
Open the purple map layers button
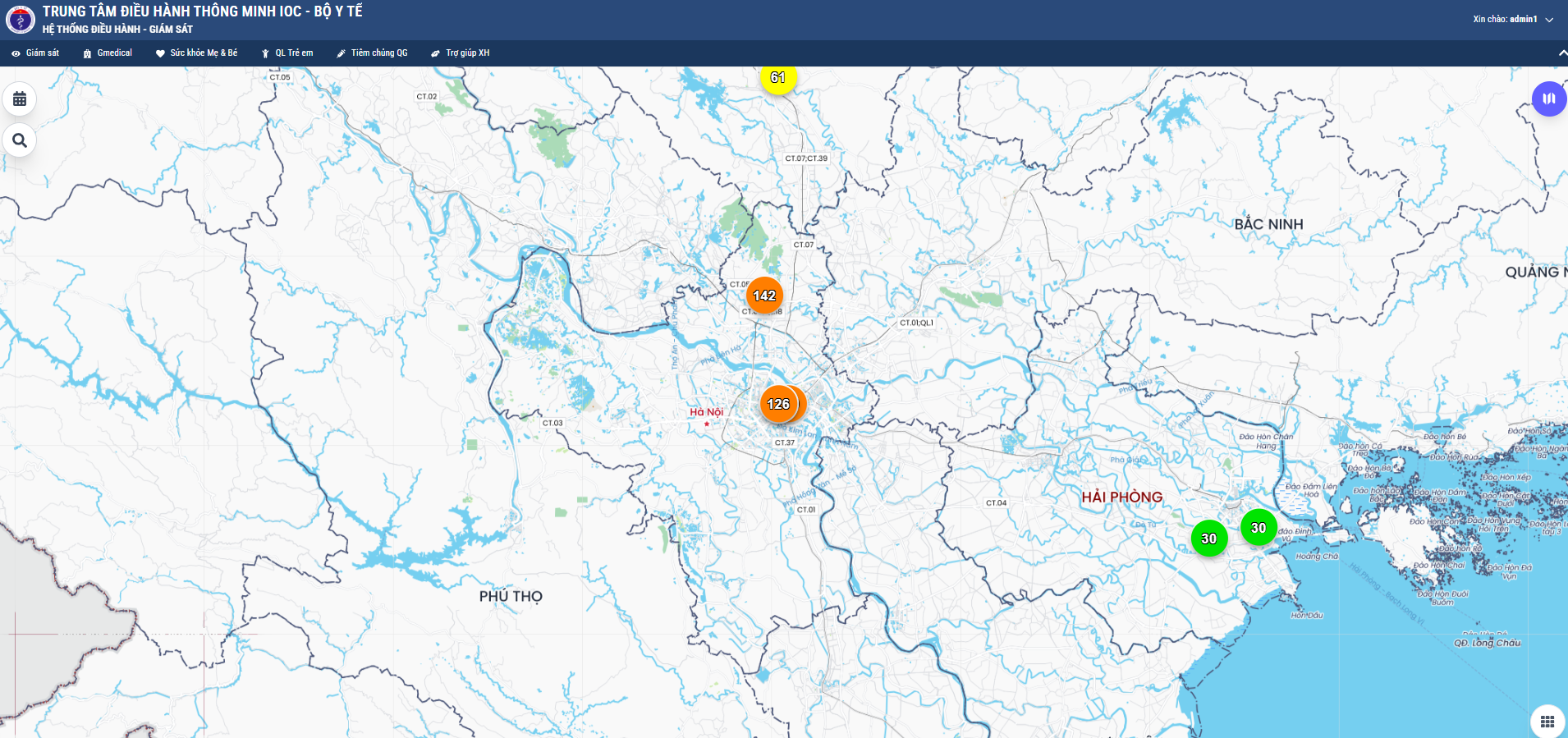[1548, 99]
